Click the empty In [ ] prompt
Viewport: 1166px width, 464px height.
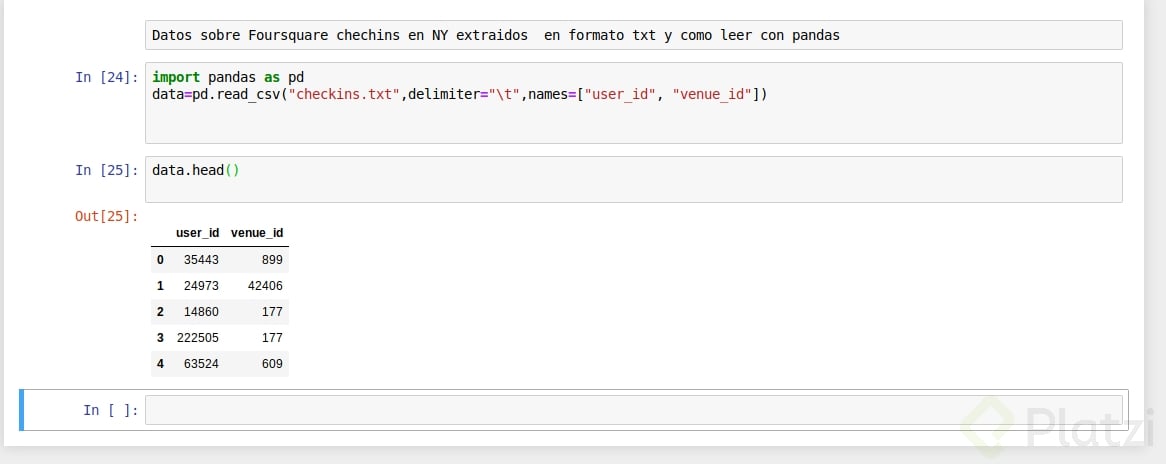111,410
